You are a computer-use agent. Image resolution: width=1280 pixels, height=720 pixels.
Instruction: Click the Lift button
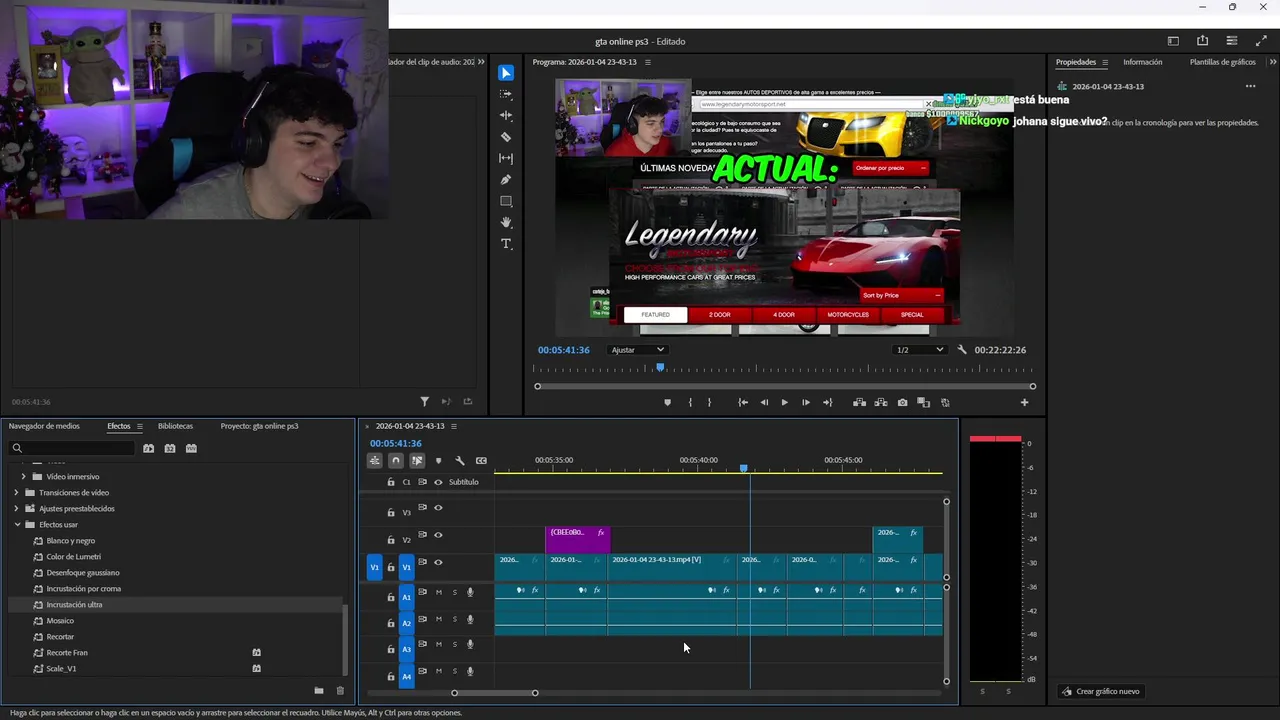click(859, 403)
